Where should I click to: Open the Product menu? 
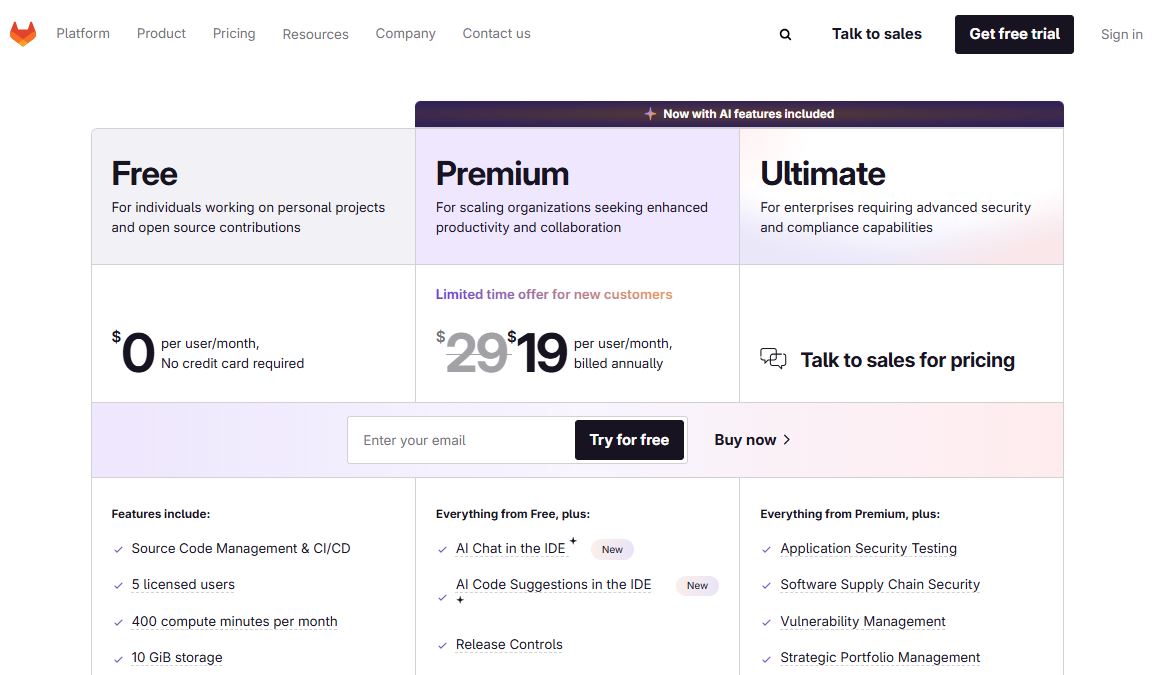point(161,33)
